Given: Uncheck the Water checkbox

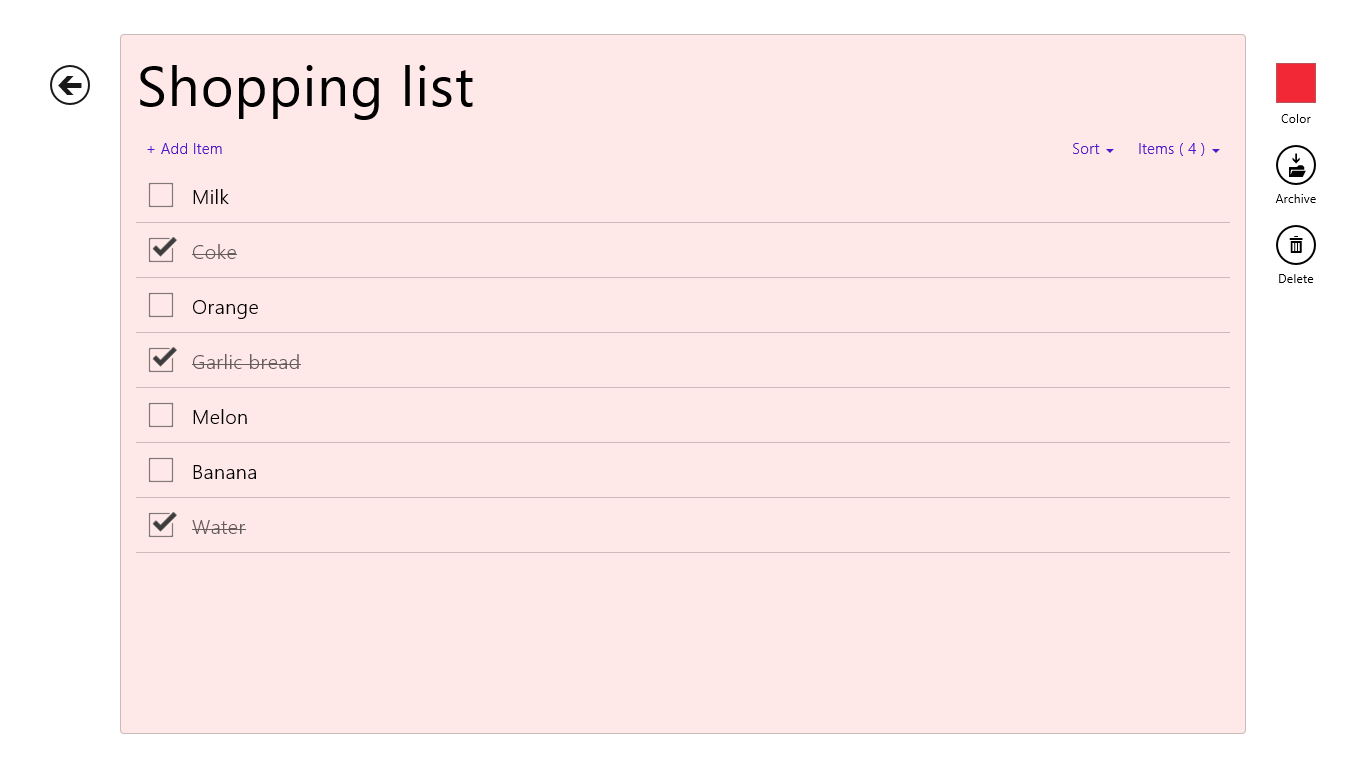Looking at the screenshot, I should [161, 525].
